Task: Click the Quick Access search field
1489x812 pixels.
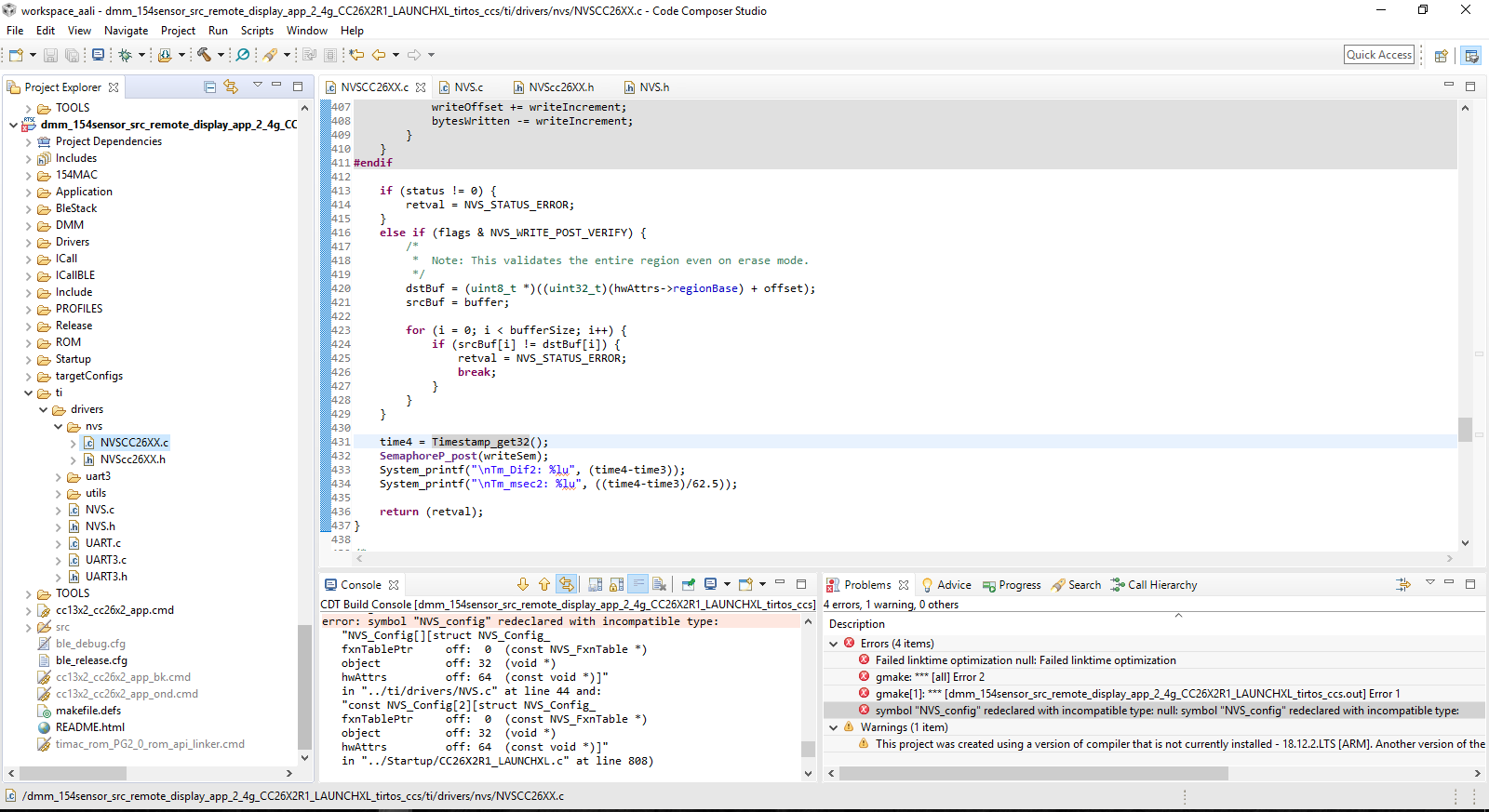Action: [x=1379, y=55]
